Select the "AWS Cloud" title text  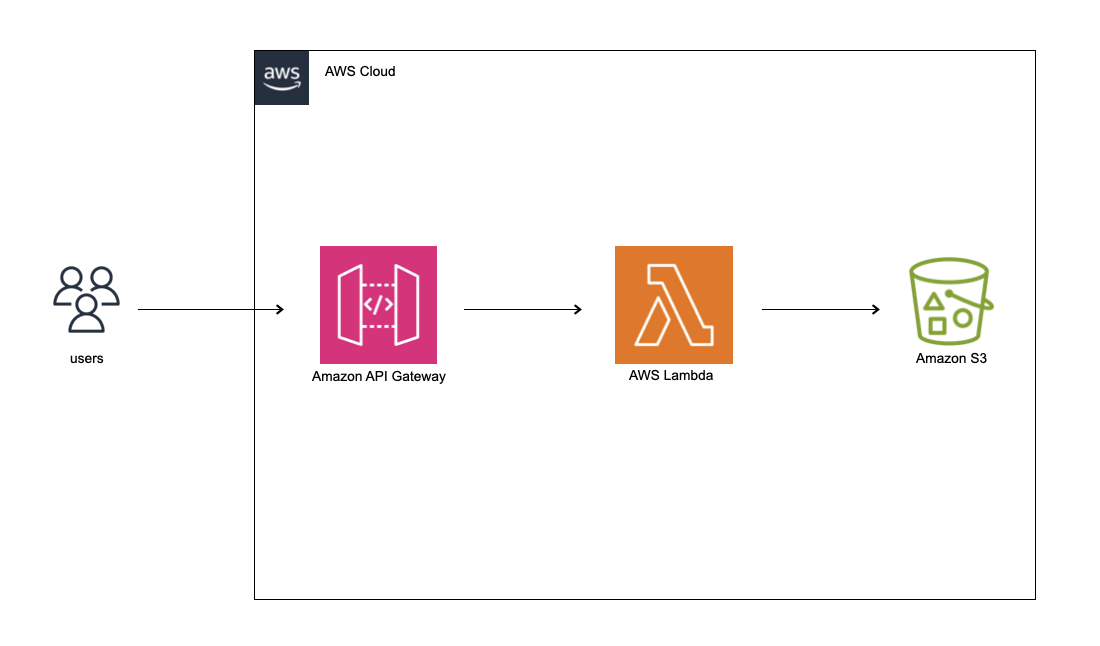(x=360, y=71)
